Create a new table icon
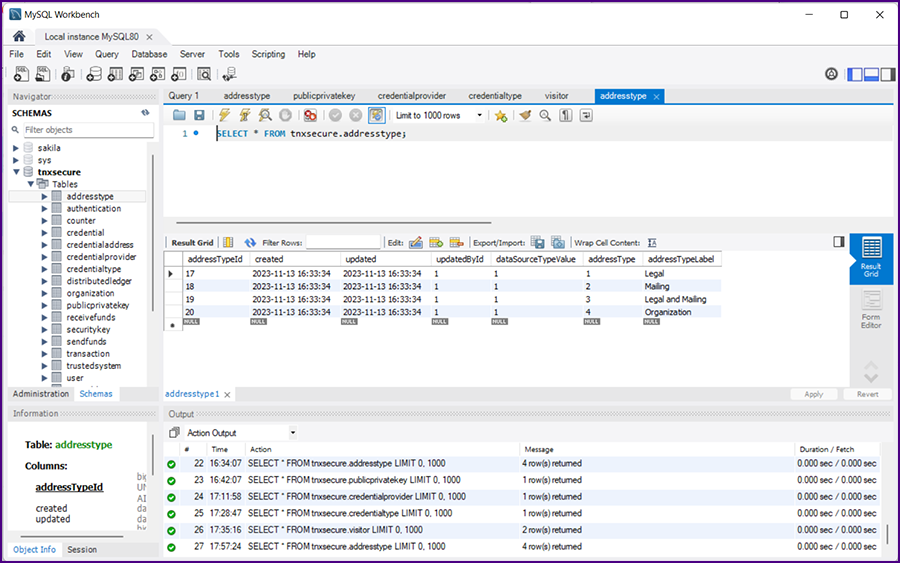 [x=115, y=74]
